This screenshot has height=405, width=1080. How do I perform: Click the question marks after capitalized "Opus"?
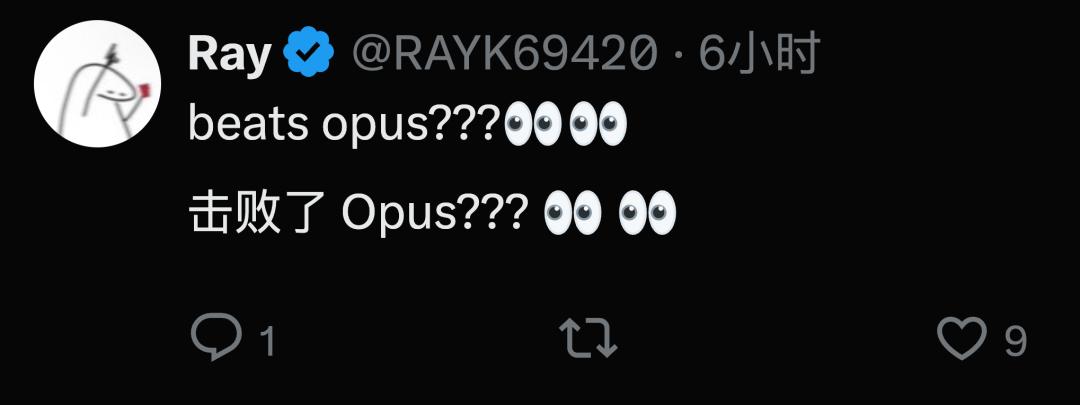493,214
